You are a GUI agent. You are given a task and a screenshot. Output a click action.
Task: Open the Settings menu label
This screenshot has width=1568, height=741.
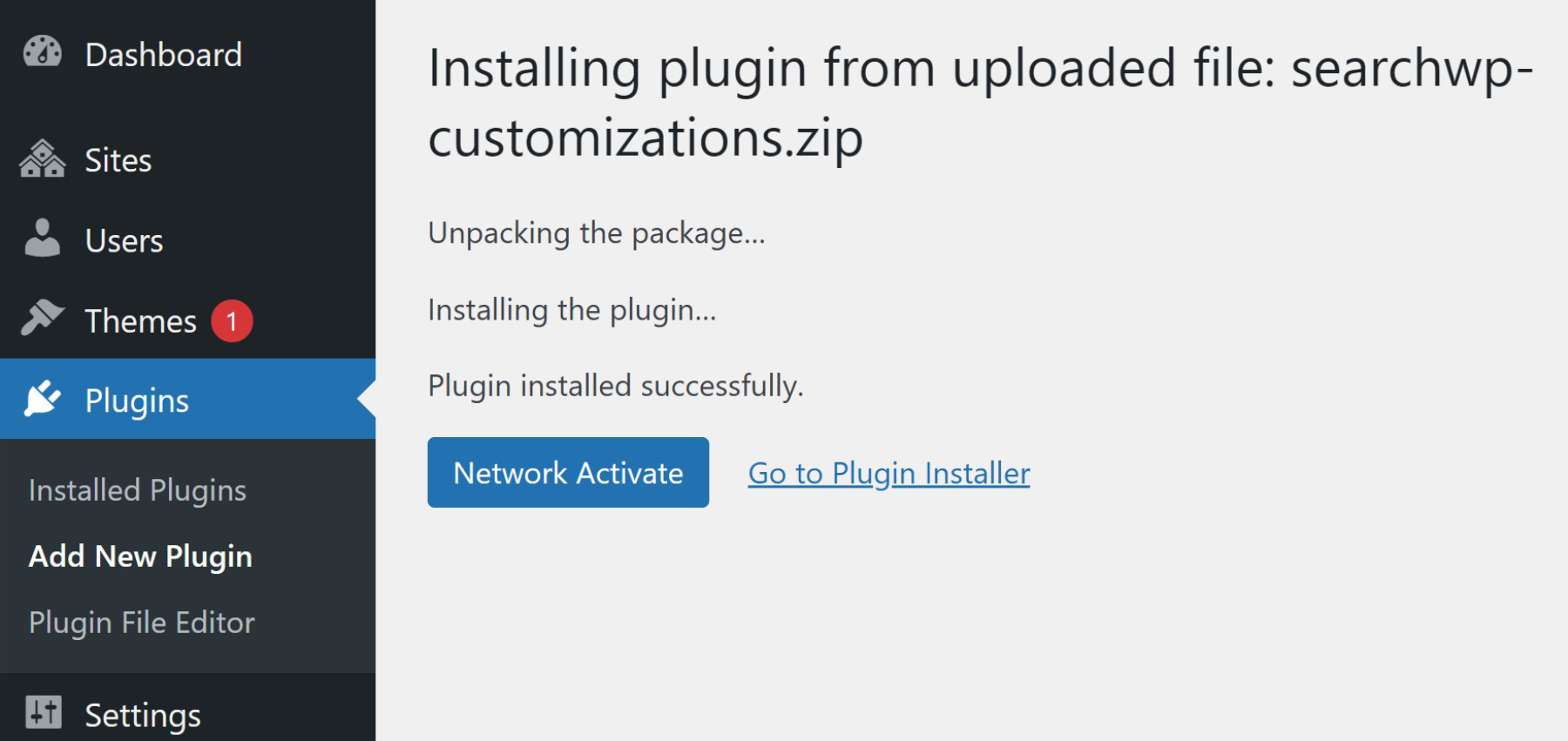coord(143,715)
